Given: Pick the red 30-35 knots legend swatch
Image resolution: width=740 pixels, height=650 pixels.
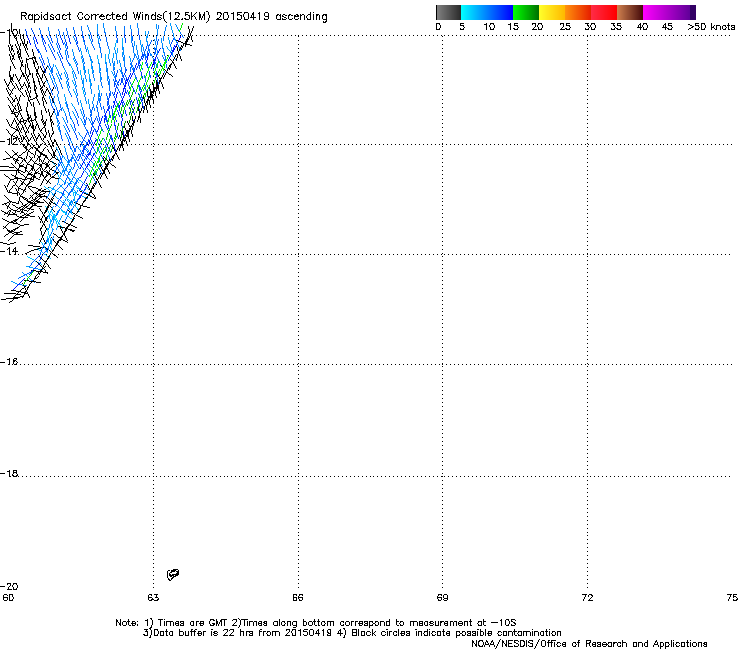Looking at the screenshot, I should (x=604, y=12).
